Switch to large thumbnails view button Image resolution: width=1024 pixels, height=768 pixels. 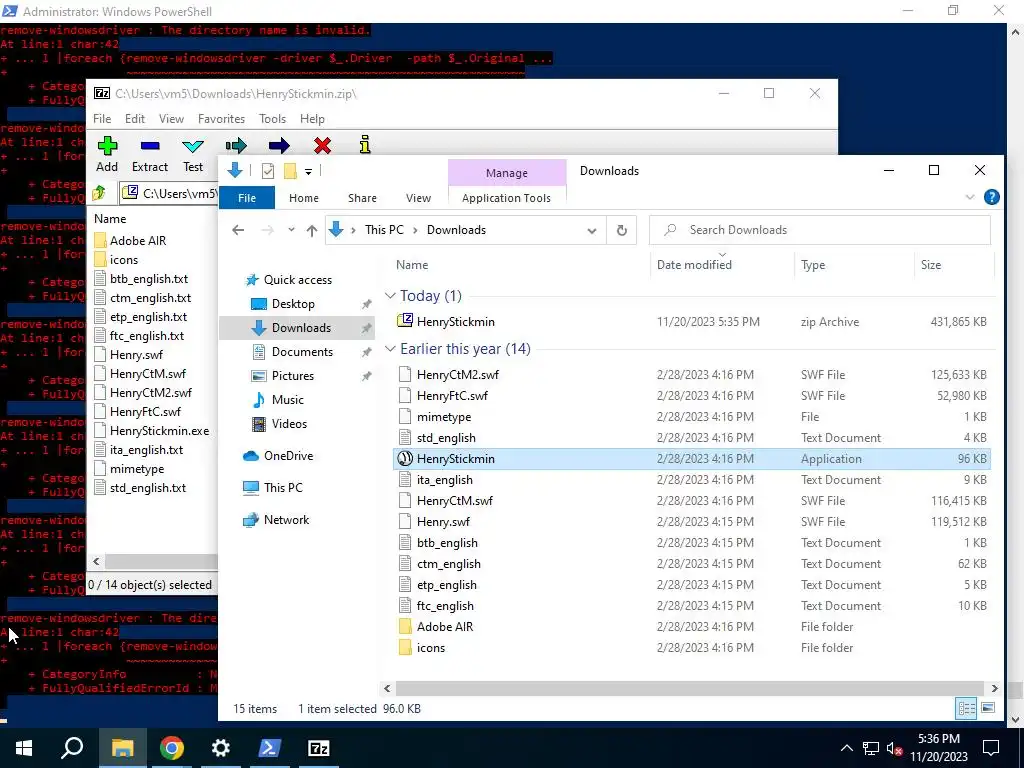(x=988, y=708)
